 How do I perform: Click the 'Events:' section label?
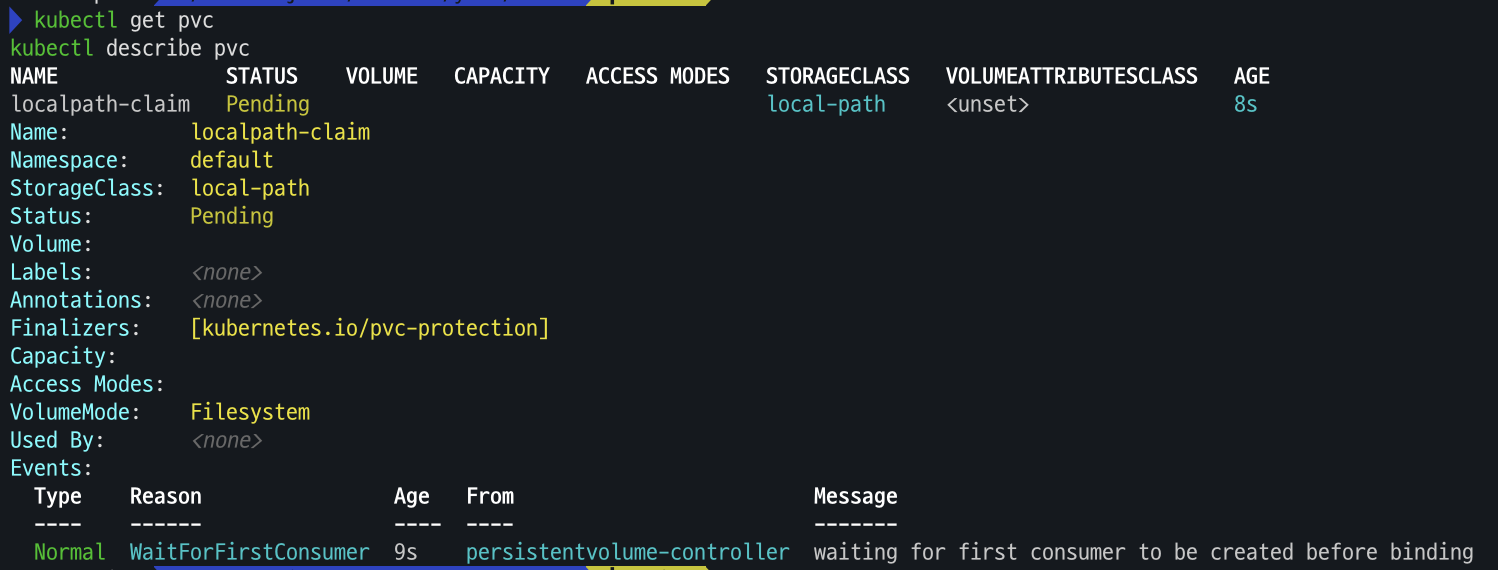(x=51, y=468)
